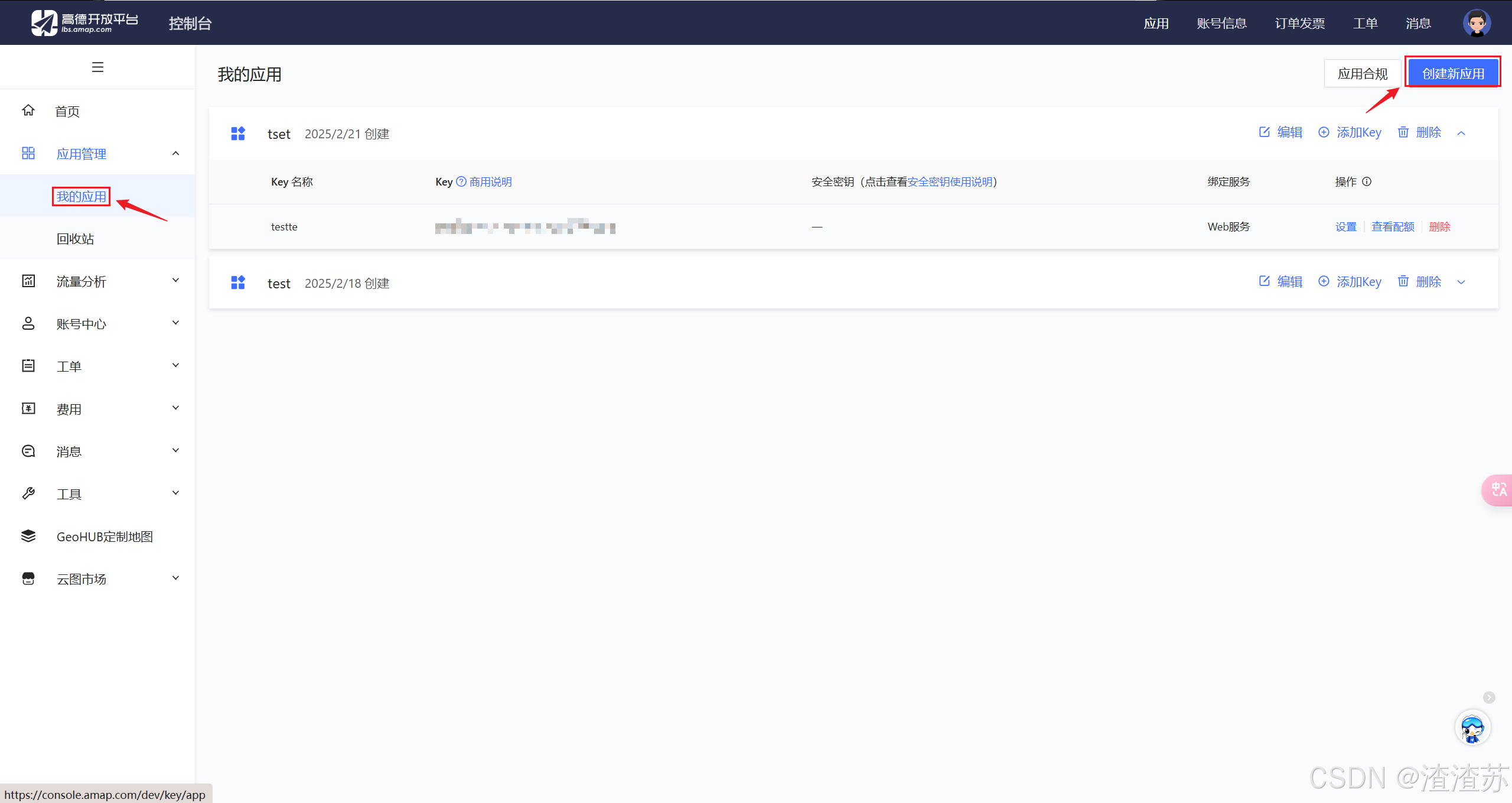The width and height of the screenshot is (1512, 803).
Task: Click the home icon beside 首页
Action: (x=28, y=110)
